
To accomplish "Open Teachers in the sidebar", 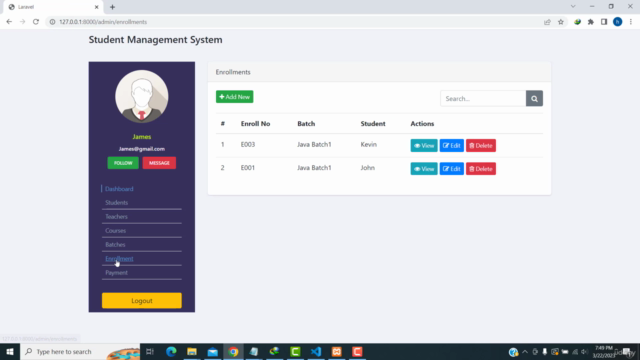I will click(x=116, y=217).
